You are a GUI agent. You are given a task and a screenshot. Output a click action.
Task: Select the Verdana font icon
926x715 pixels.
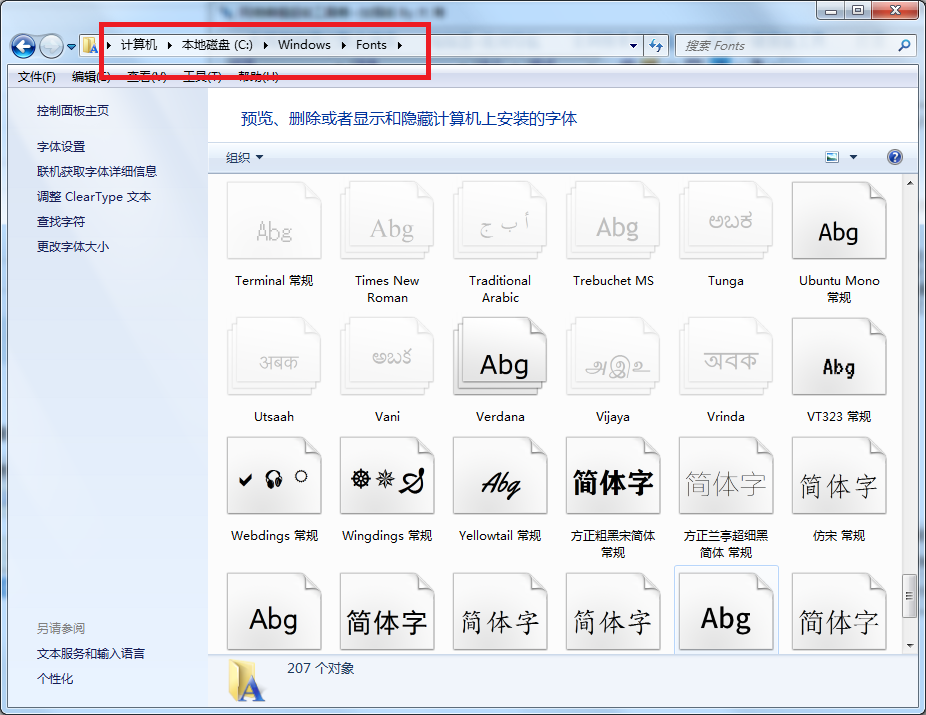tap(500, 358)
